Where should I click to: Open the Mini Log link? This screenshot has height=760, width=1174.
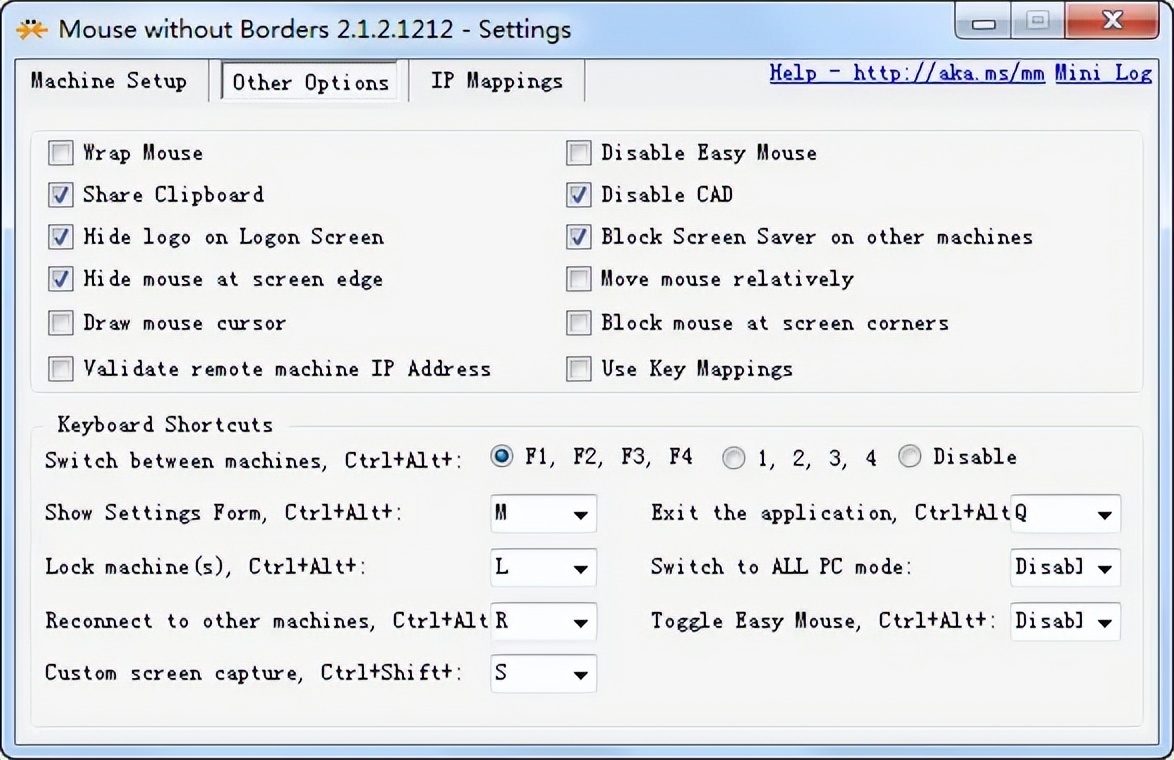[x=1103, y=73]
